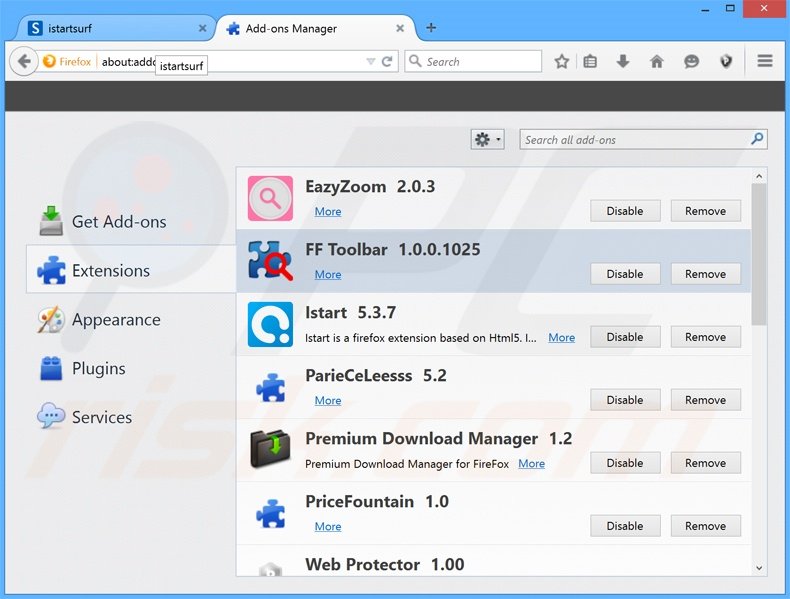The height and width of the screenshot is (599, 790).
Task: Click the browser Search box
Action: click(x=473, y=61)
